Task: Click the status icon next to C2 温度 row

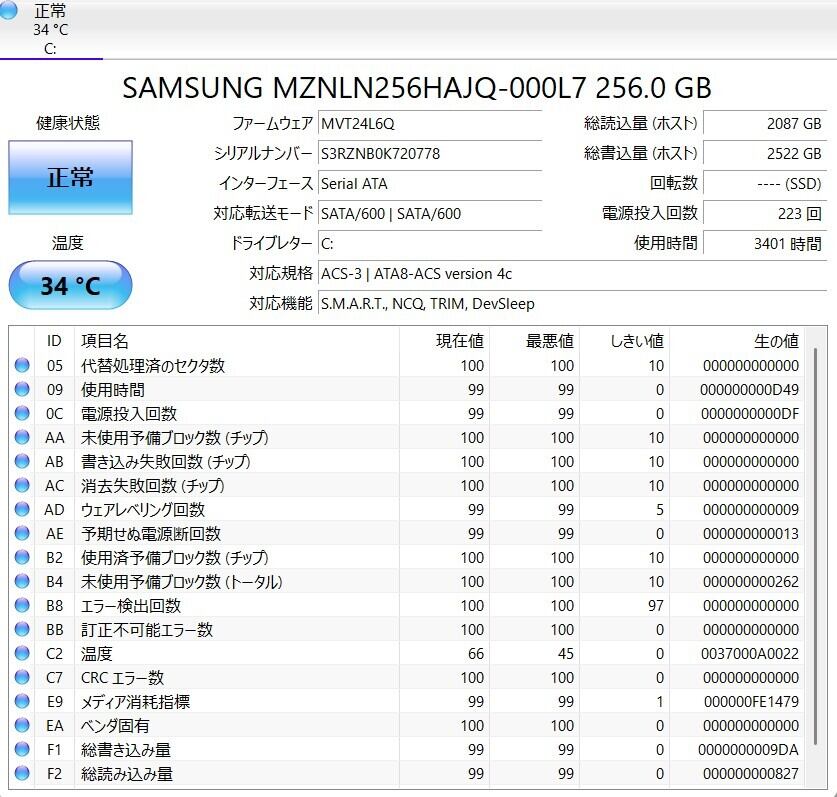Action: (22, 654)
